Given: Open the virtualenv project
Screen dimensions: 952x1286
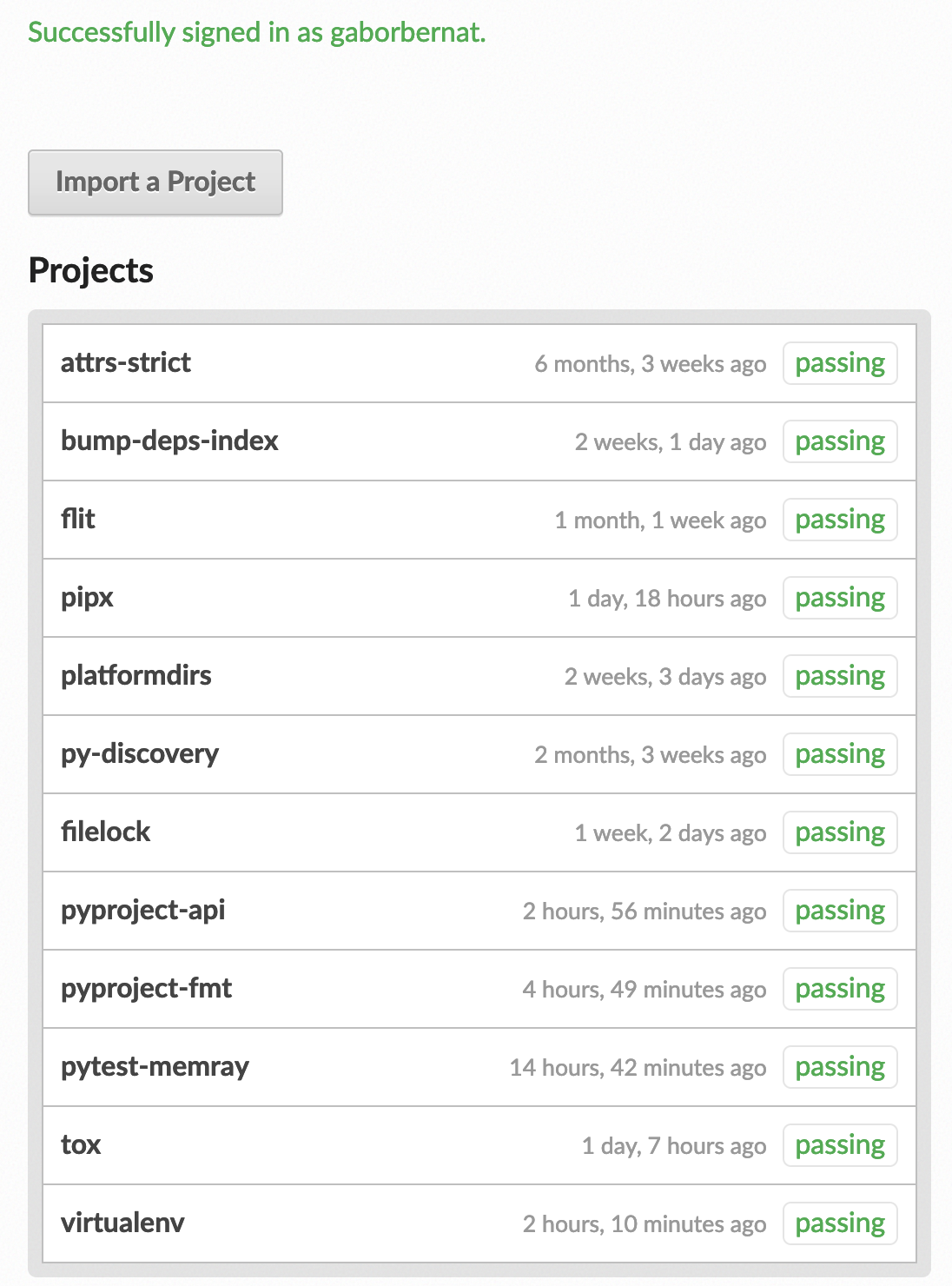Looking at the screenshot, I should click(122, 1223).
